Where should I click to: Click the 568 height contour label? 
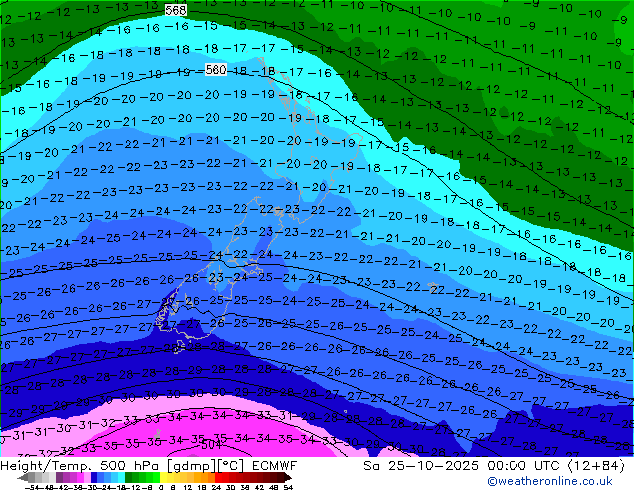(x=176, y=10)
